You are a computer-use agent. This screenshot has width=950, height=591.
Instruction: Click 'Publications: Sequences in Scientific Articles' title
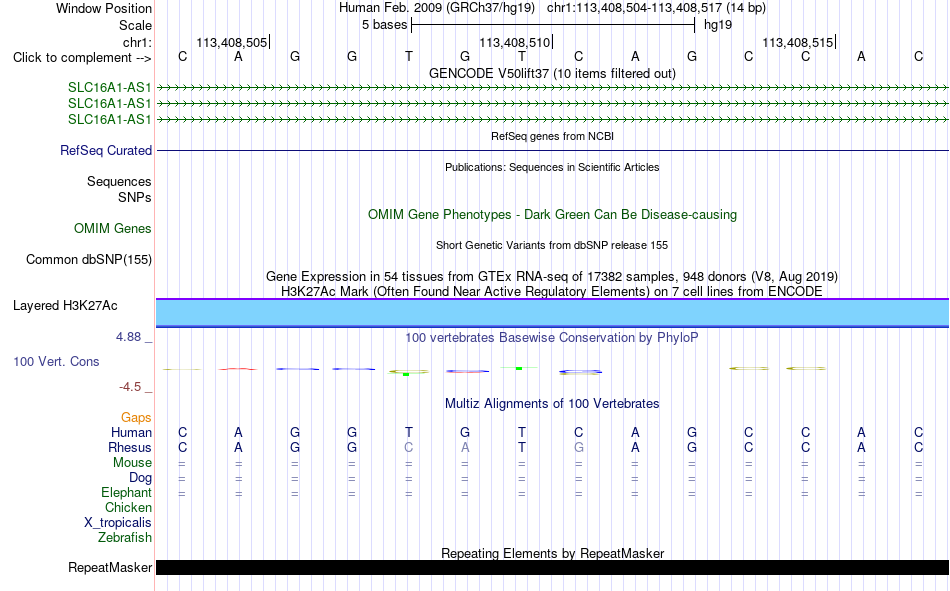[x=552, y=167]
